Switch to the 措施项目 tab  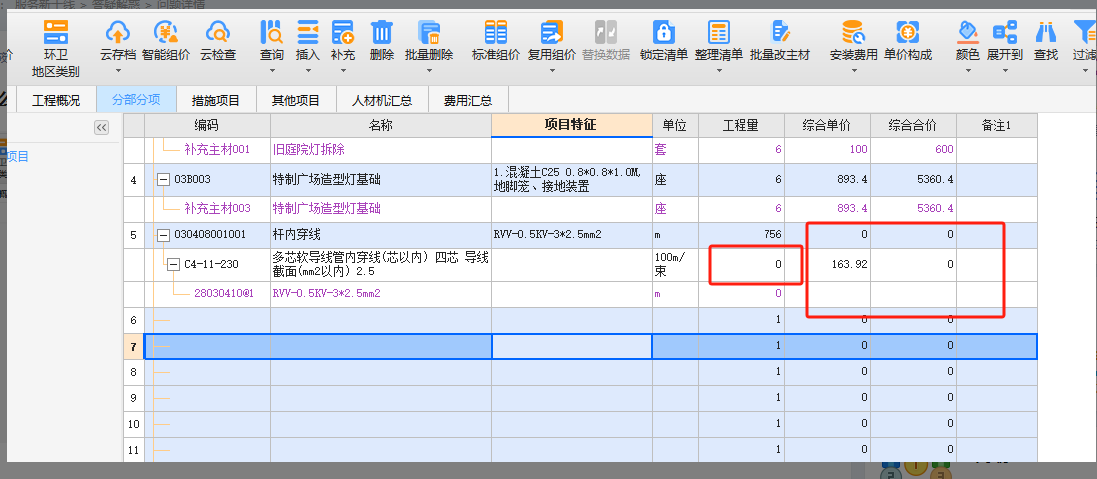tap(216, 100)
